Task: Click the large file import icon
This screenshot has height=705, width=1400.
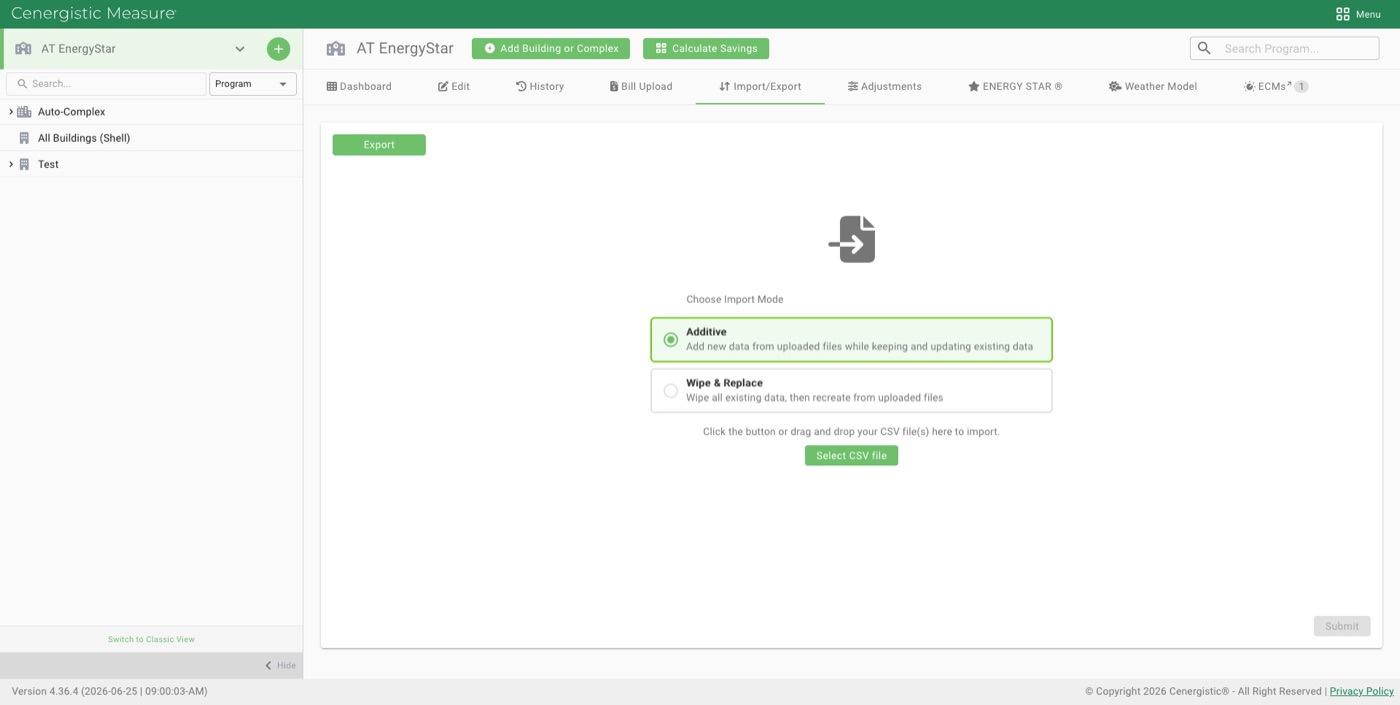Action: (x=852, y=239)
